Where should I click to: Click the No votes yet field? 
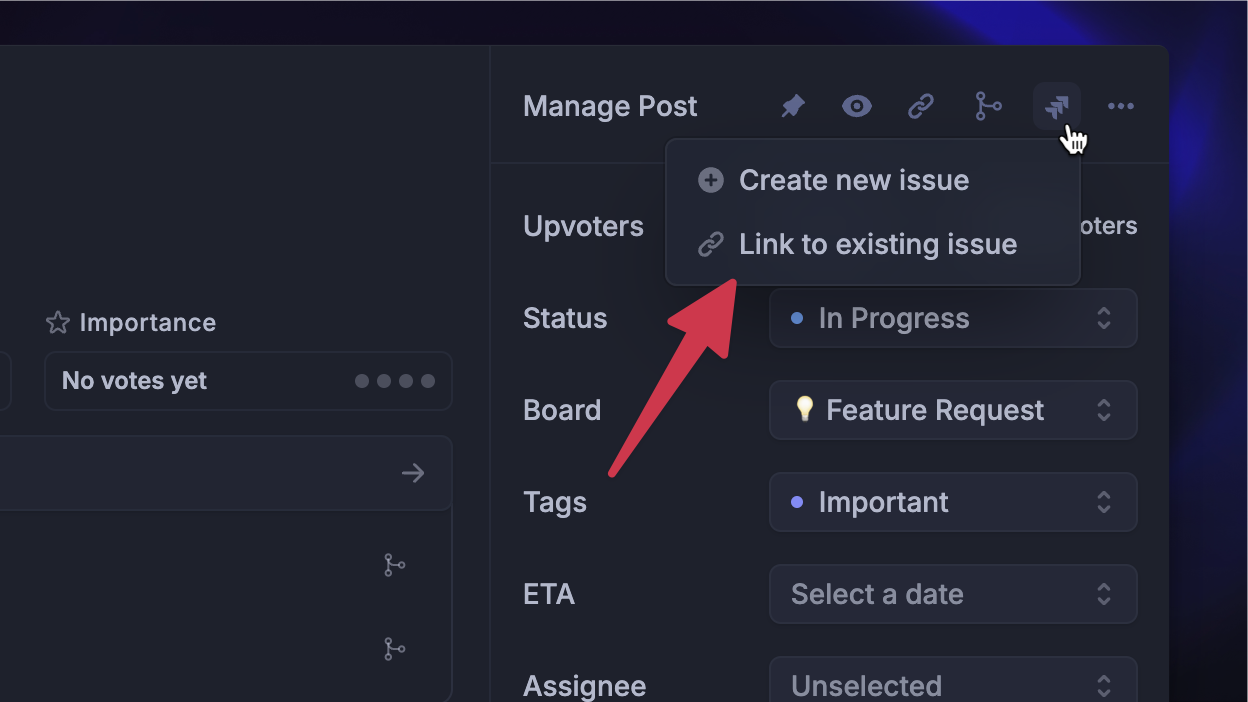pyautogui.click(x=135, y=381)
